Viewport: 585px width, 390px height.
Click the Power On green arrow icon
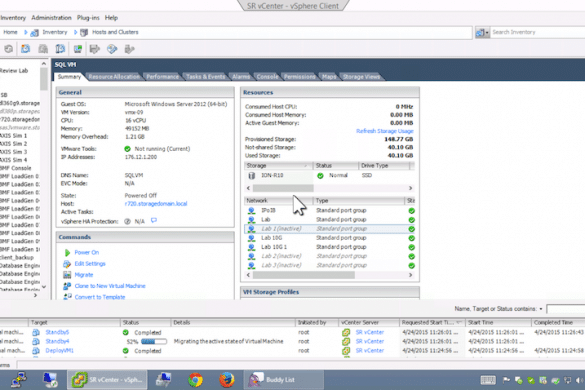67,253
